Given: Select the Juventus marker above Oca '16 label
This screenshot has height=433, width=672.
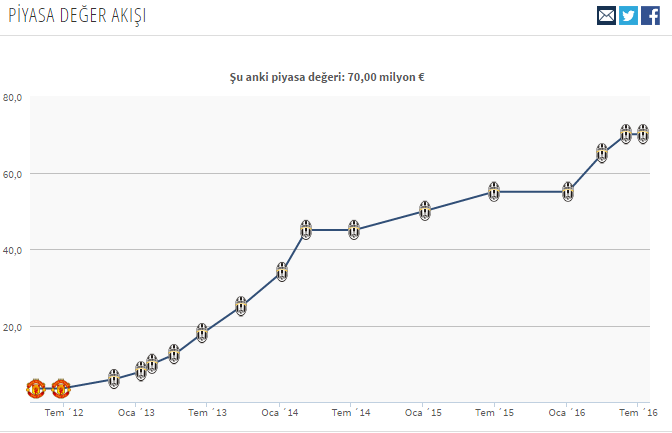Looking at the screenshot, I should pos(568,191).
